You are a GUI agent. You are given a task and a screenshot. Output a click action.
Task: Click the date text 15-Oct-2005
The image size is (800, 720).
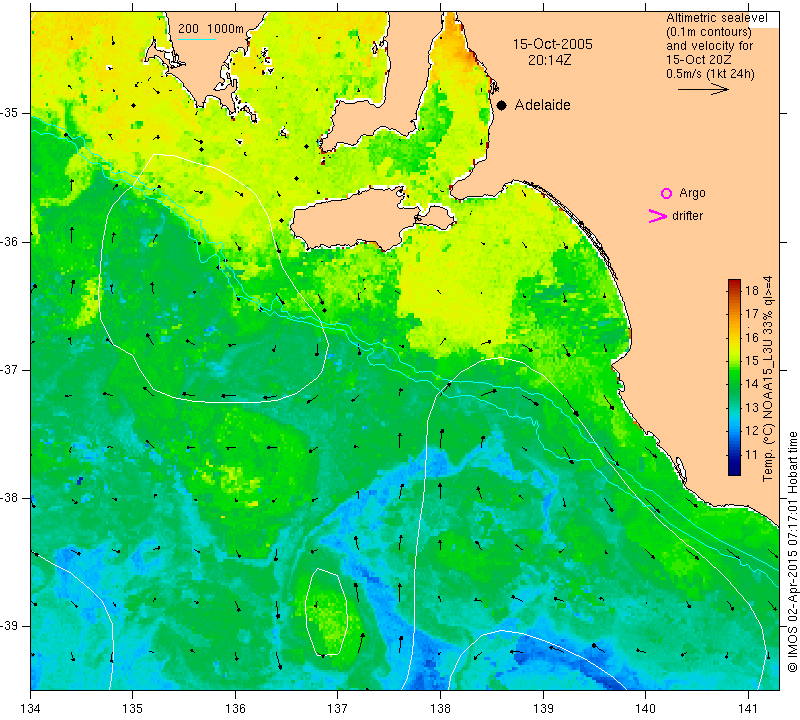click(x=553, y=44)
